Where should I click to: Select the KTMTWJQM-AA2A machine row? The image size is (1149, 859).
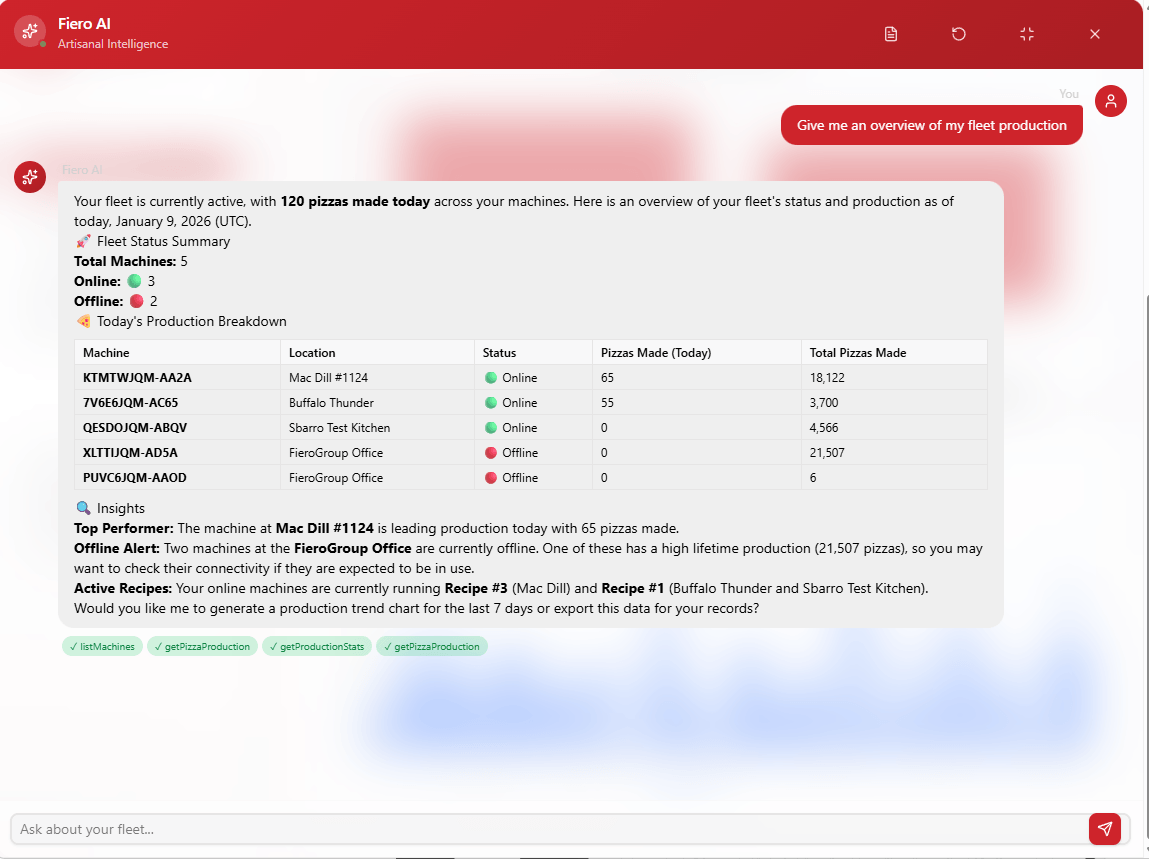pyautogui.click(x=137, y=378)
